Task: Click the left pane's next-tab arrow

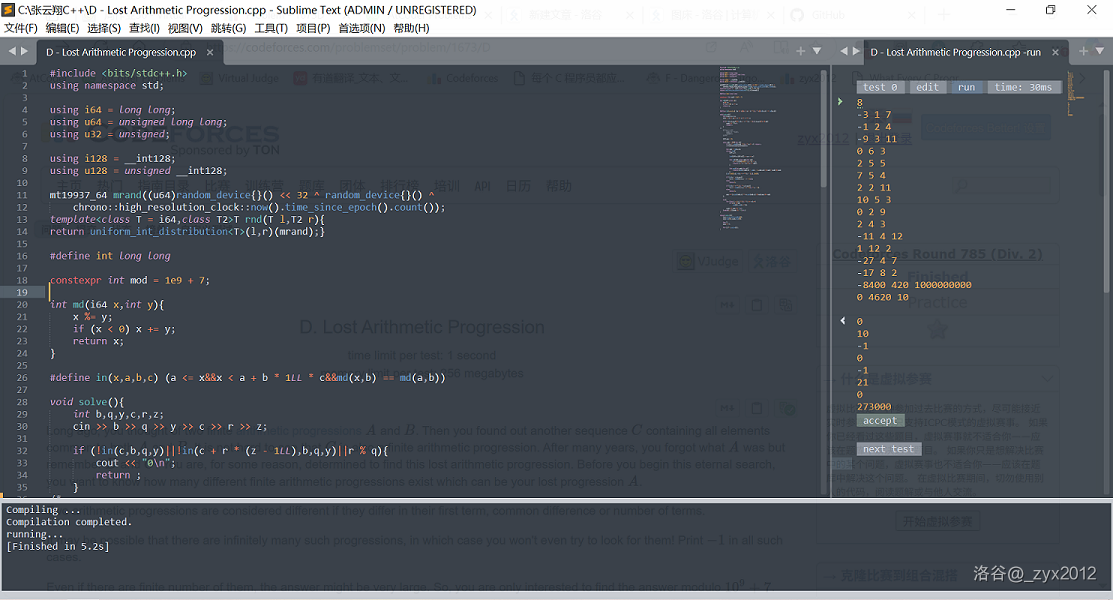Action: pos(24,51)
